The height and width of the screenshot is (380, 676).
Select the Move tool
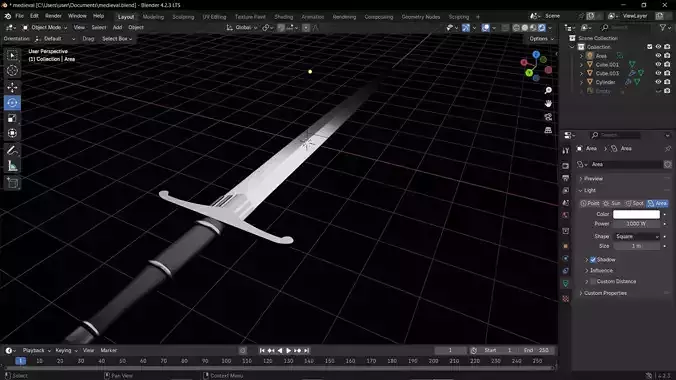click(12, 88)
